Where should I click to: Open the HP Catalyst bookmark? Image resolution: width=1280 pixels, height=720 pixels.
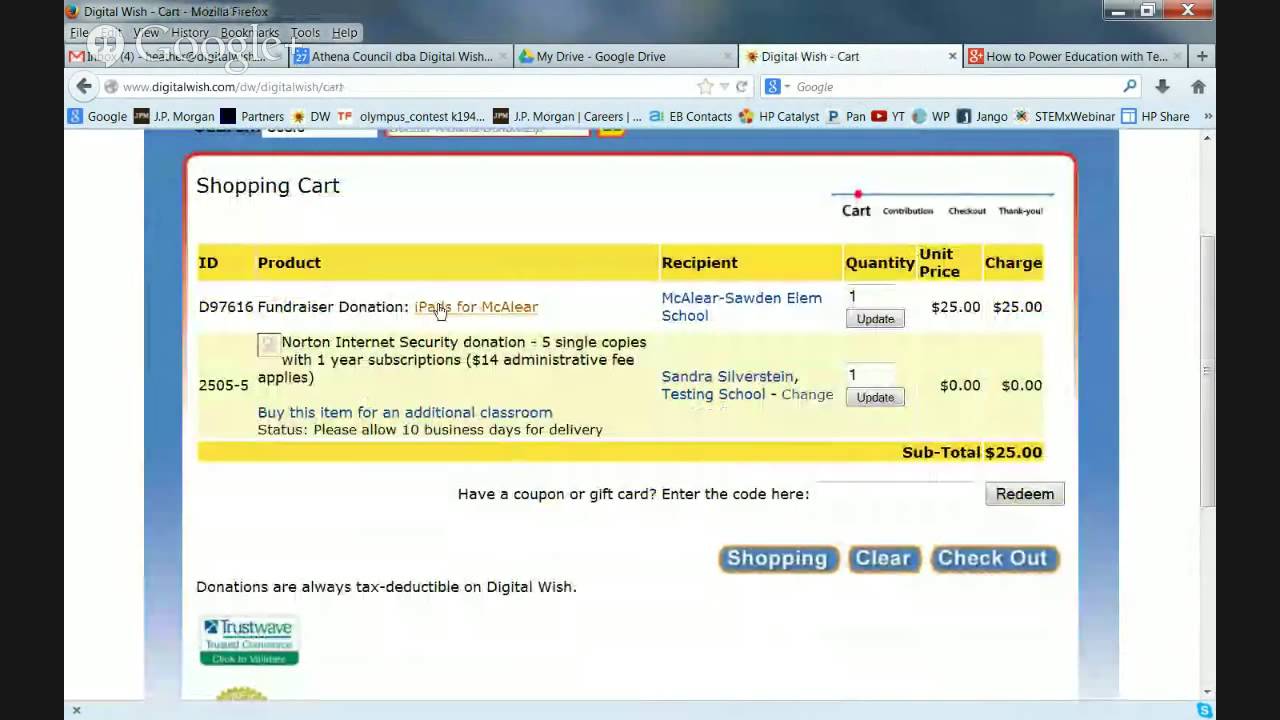pyautogui.click(x=779, y=116)
